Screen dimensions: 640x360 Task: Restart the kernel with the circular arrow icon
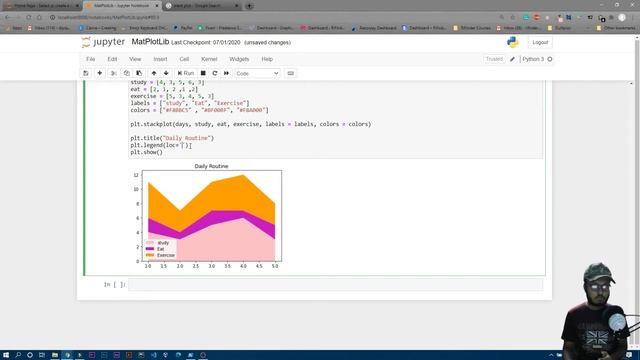(215, 73)
